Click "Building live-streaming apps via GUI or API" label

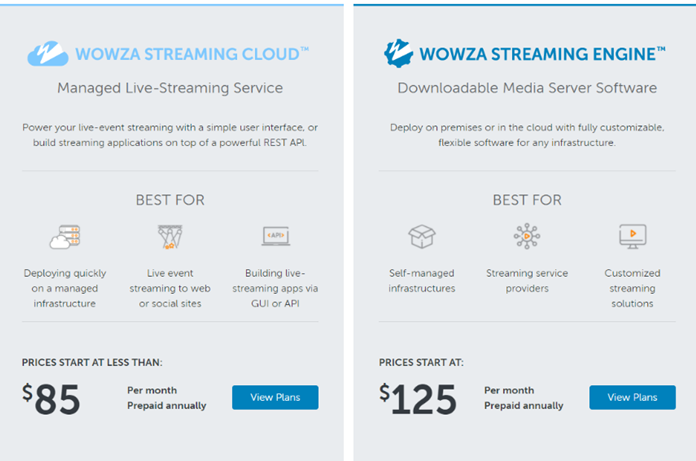[275, 288]
